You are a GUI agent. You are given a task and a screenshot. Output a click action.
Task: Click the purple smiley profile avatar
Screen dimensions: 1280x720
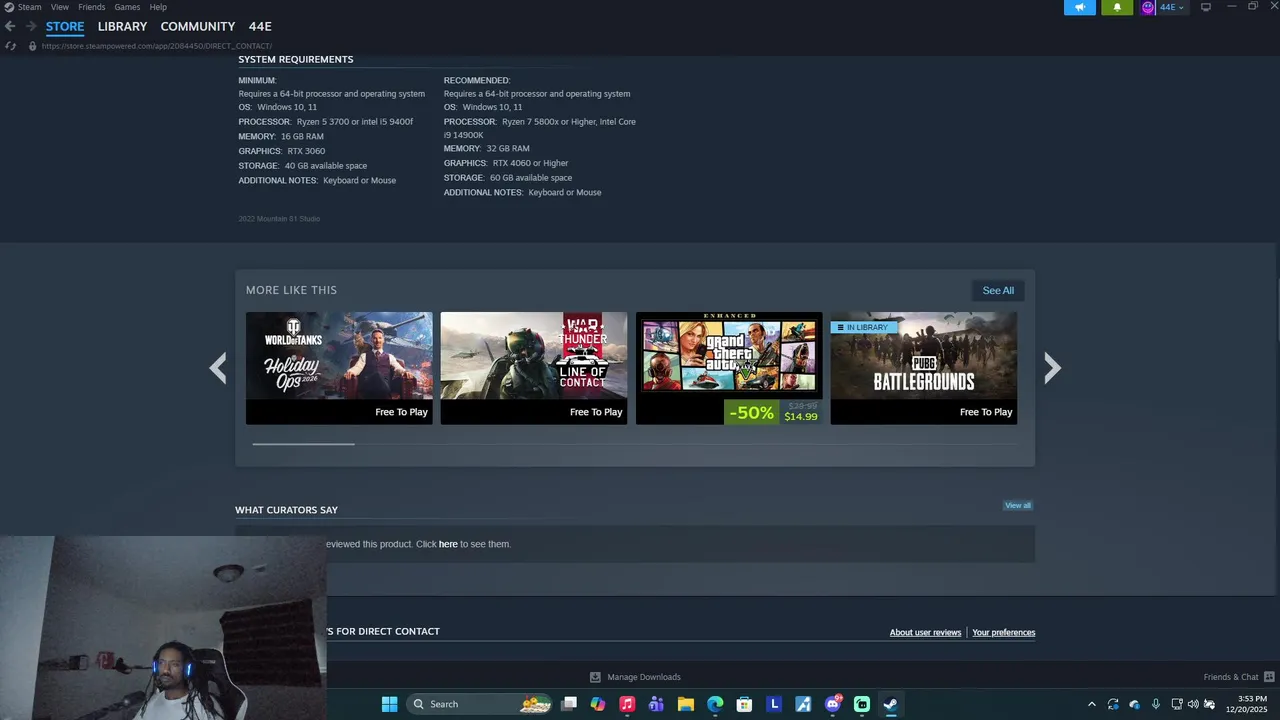1147,7
